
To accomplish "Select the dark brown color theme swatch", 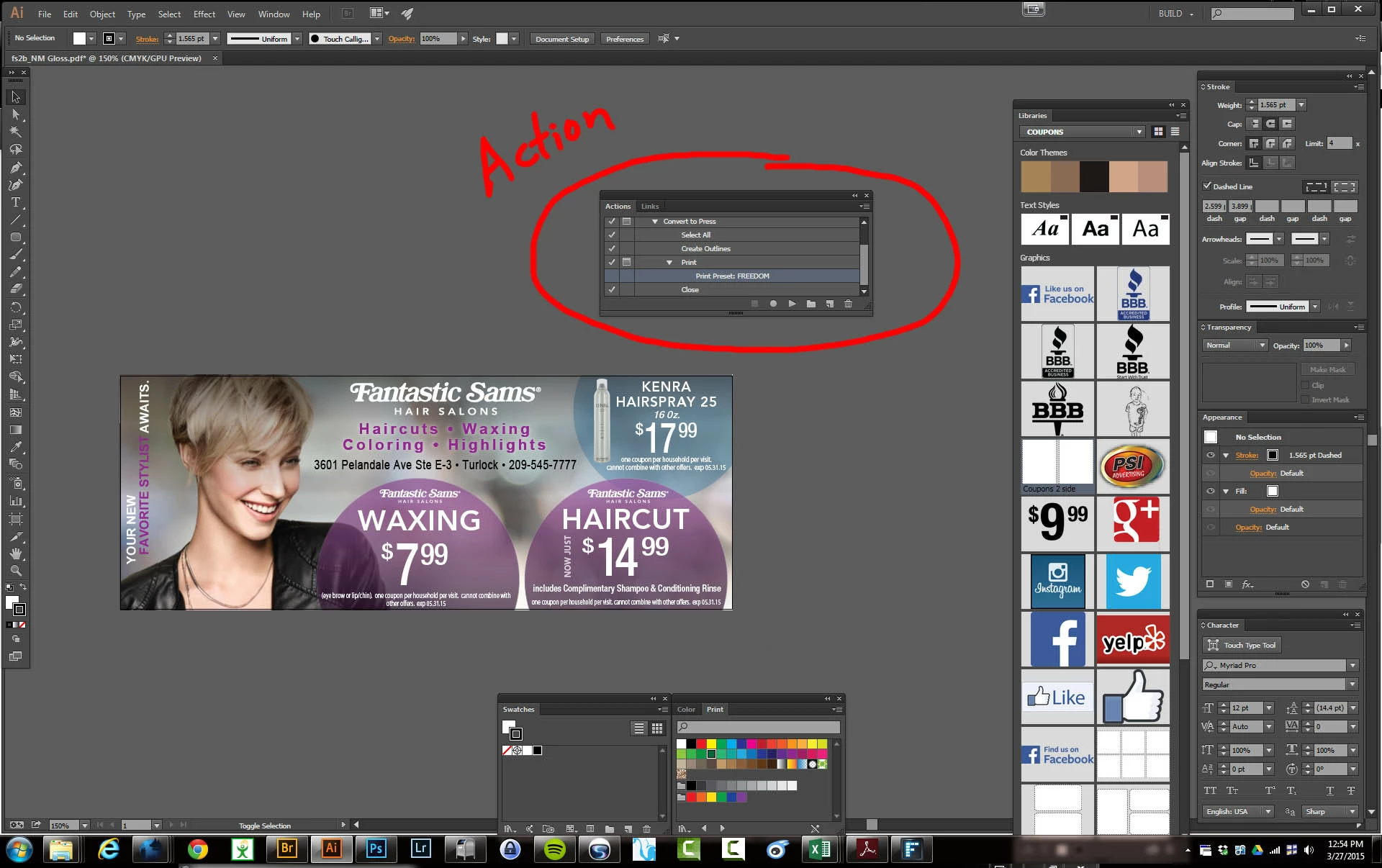I will coord(1094,176).
